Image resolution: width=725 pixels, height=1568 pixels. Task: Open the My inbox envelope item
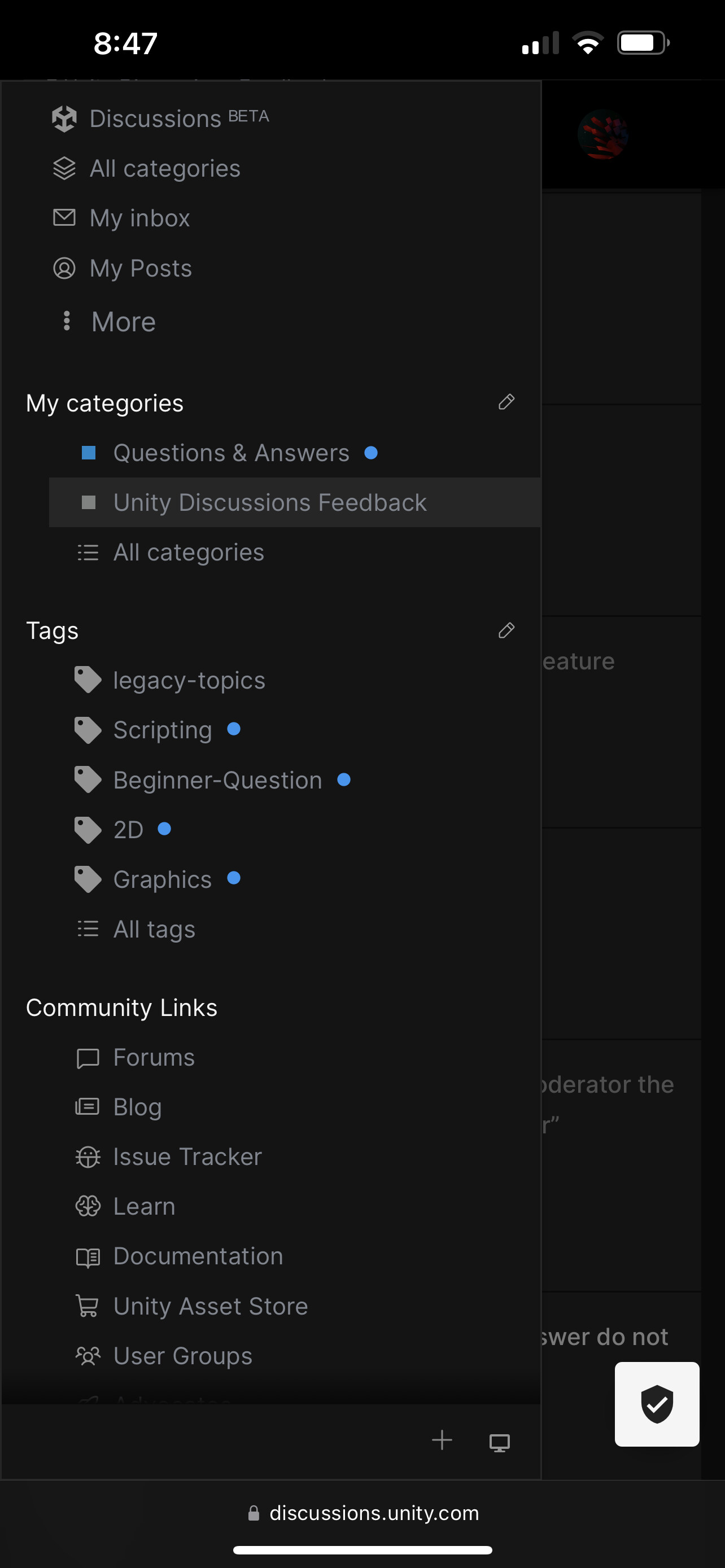click(139, 218)
